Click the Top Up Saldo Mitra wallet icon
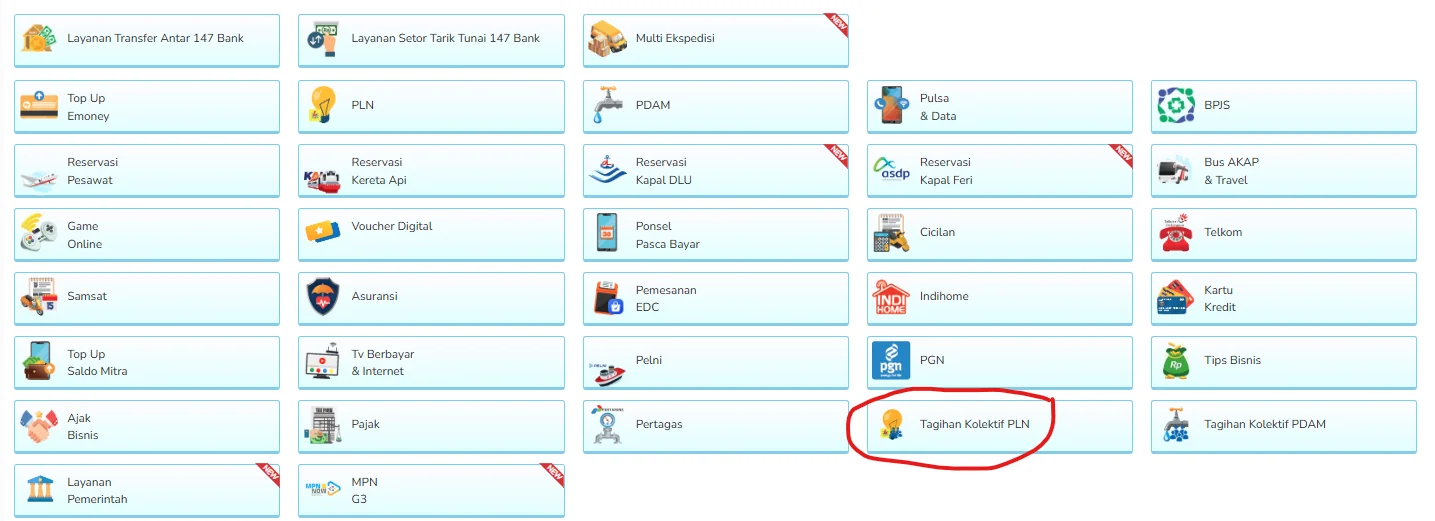The width and height of the screenshot is (1435, 521). click(40, 362)
